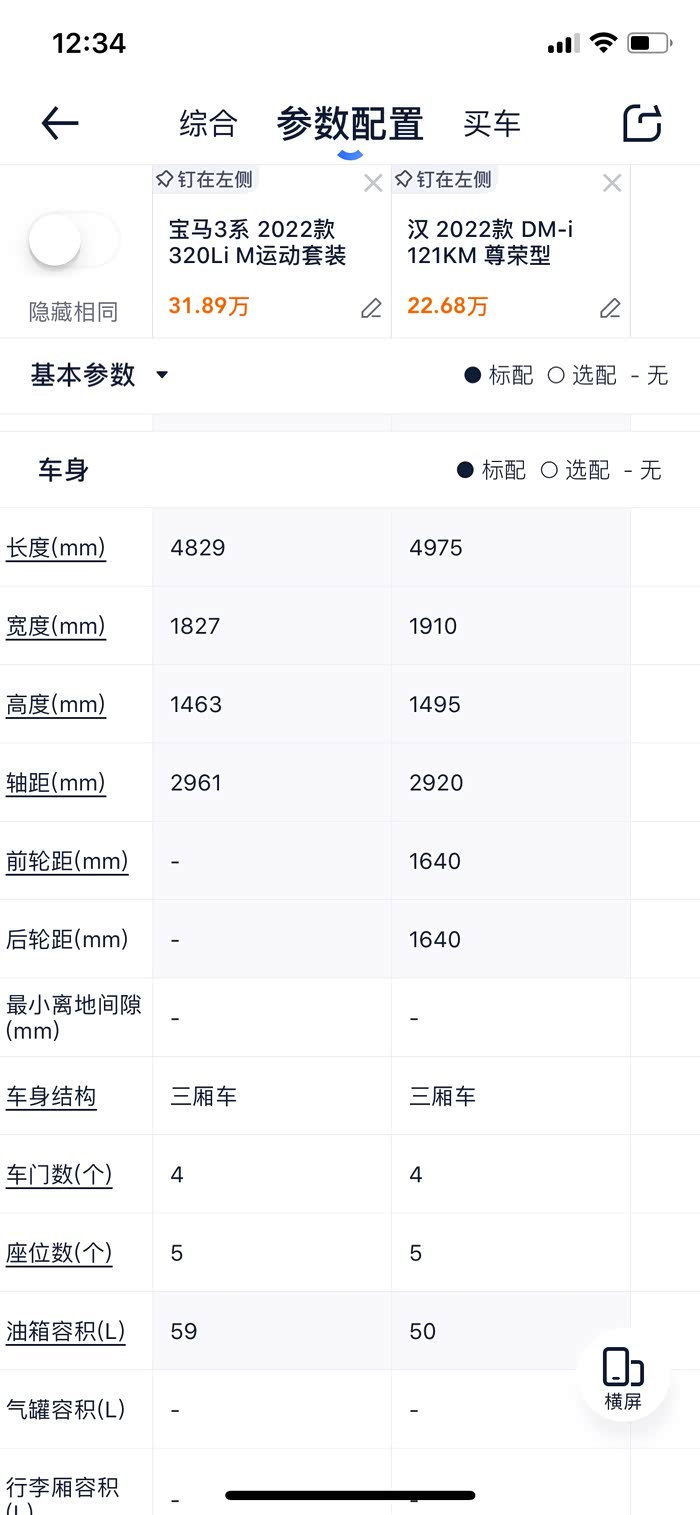Edit the 汉 DM-i model with pencil icon
The height and width of the screenshot is (1515, 700).
[610, 308]
